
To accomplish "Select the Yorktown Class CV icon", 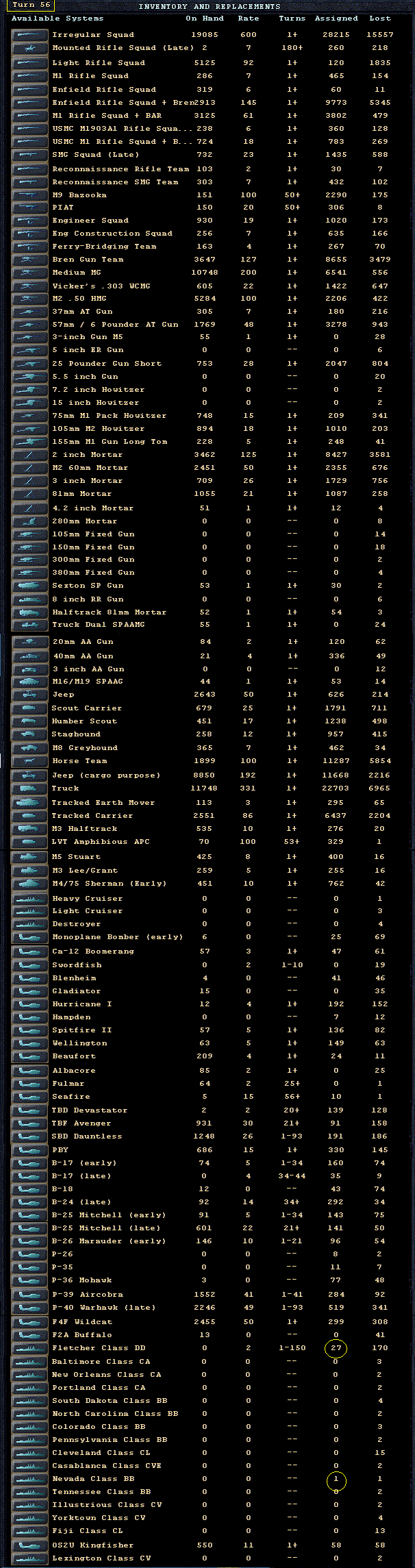I will click(30, 1518).
